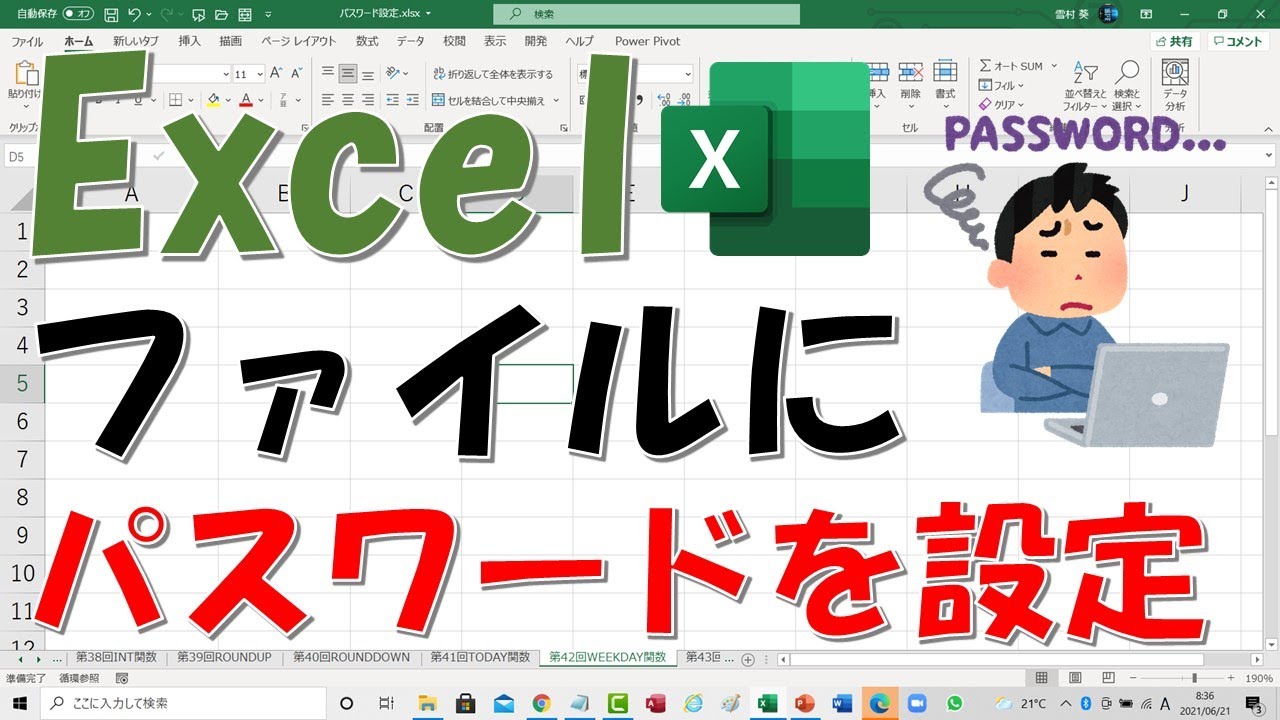The image size is (1280, 720).
Task: Click the search (検索) box in title bar
Action: click(x=646, y=14)
